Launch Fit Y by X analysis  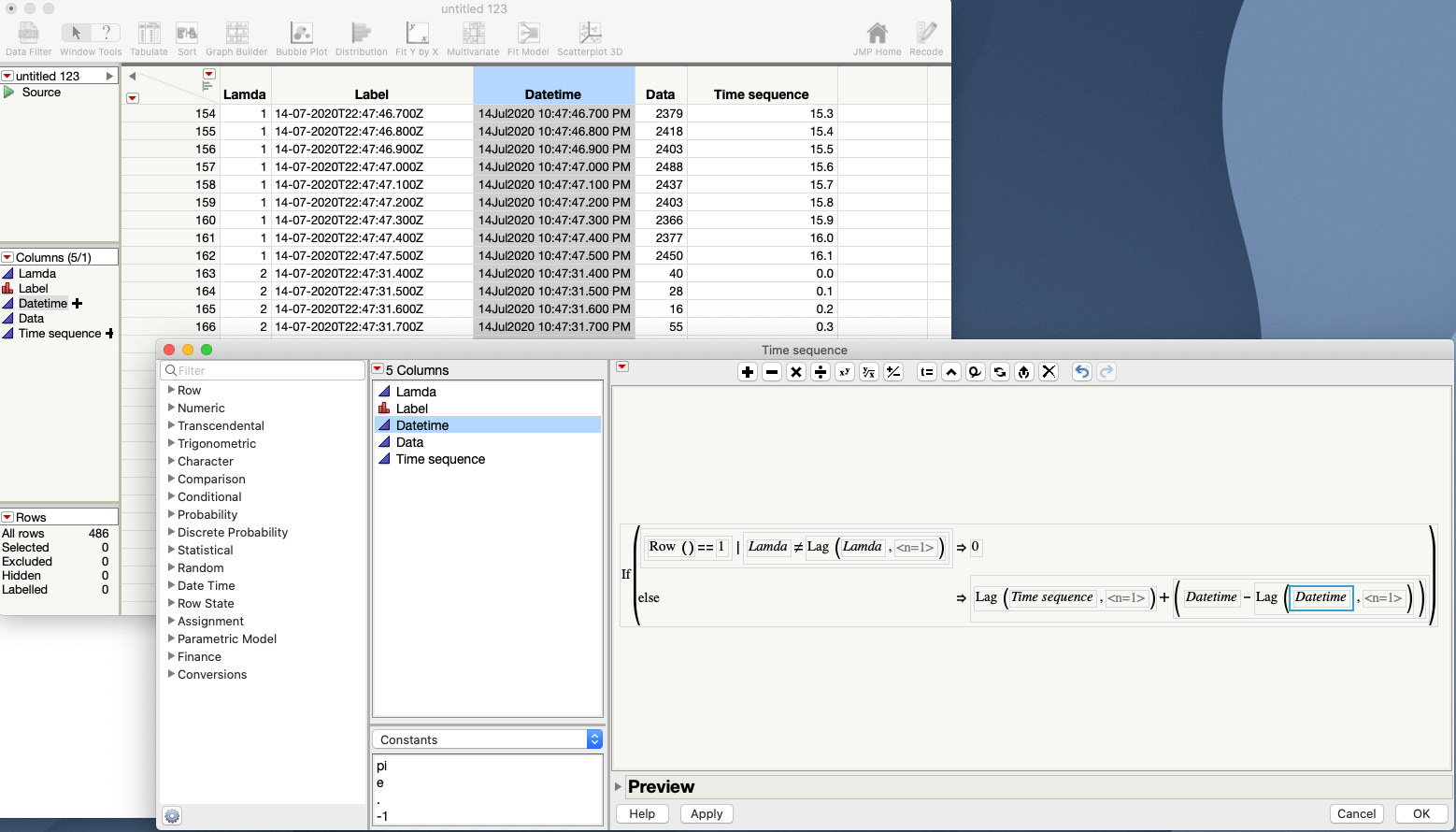click(x=417, y=33)
